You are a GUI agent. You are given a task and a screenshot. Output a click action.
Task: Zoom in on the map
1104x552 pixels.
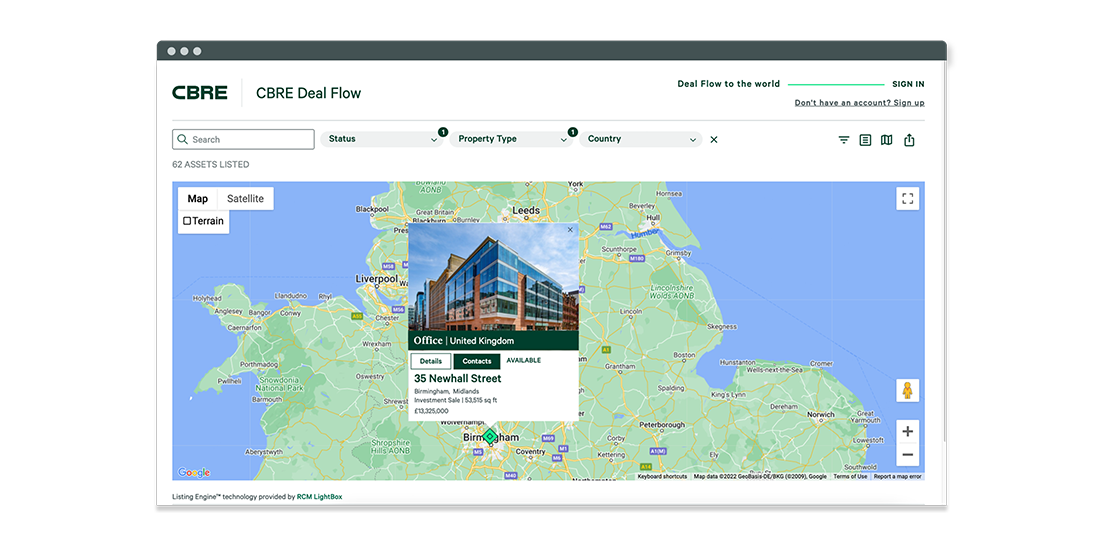pyautogui.click(x=907, y=432)
